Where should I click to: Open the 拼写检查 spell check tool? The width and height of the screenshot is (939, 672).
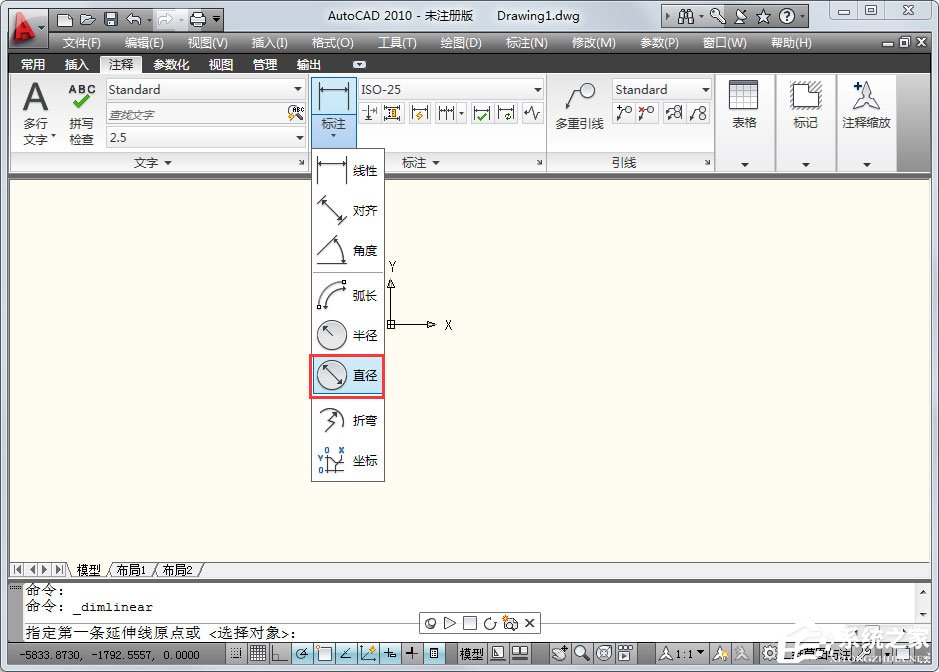82,114
